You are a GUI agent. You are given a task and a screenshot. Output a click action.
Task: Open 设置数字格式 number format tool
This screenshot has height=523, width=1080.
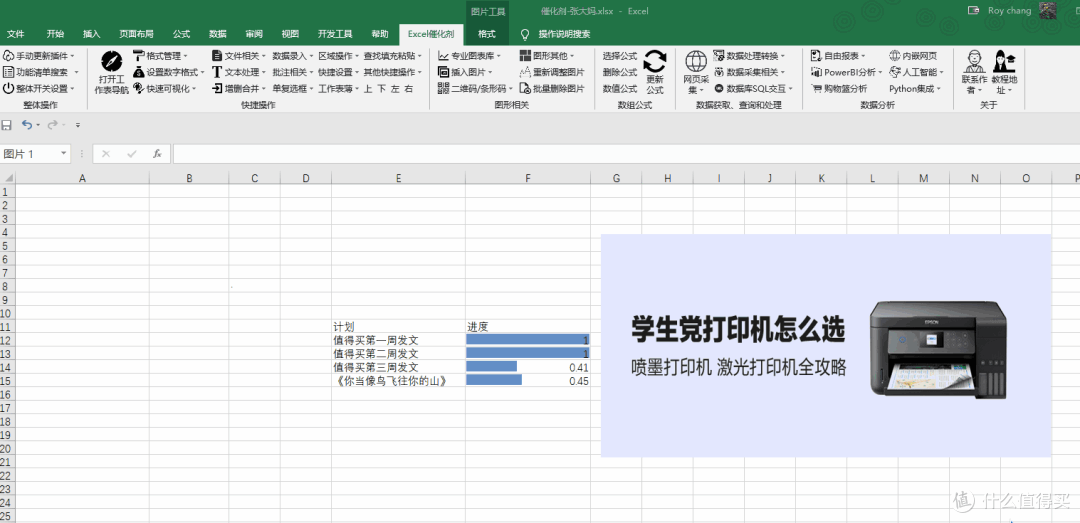pyautogui.click(x=169, y=72)
